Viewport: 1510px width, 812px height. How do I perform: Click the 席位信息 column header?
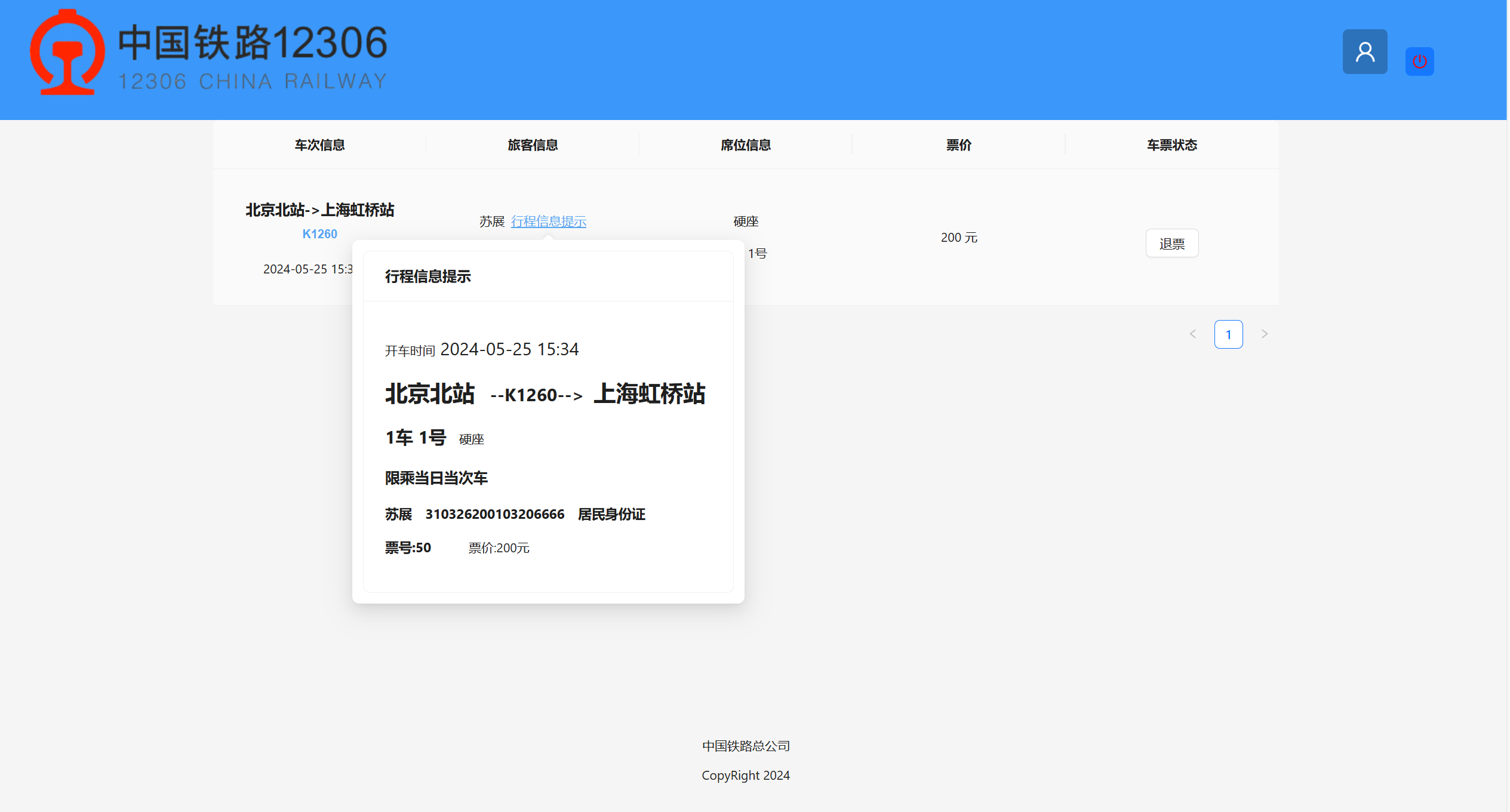tap(746, 145)
